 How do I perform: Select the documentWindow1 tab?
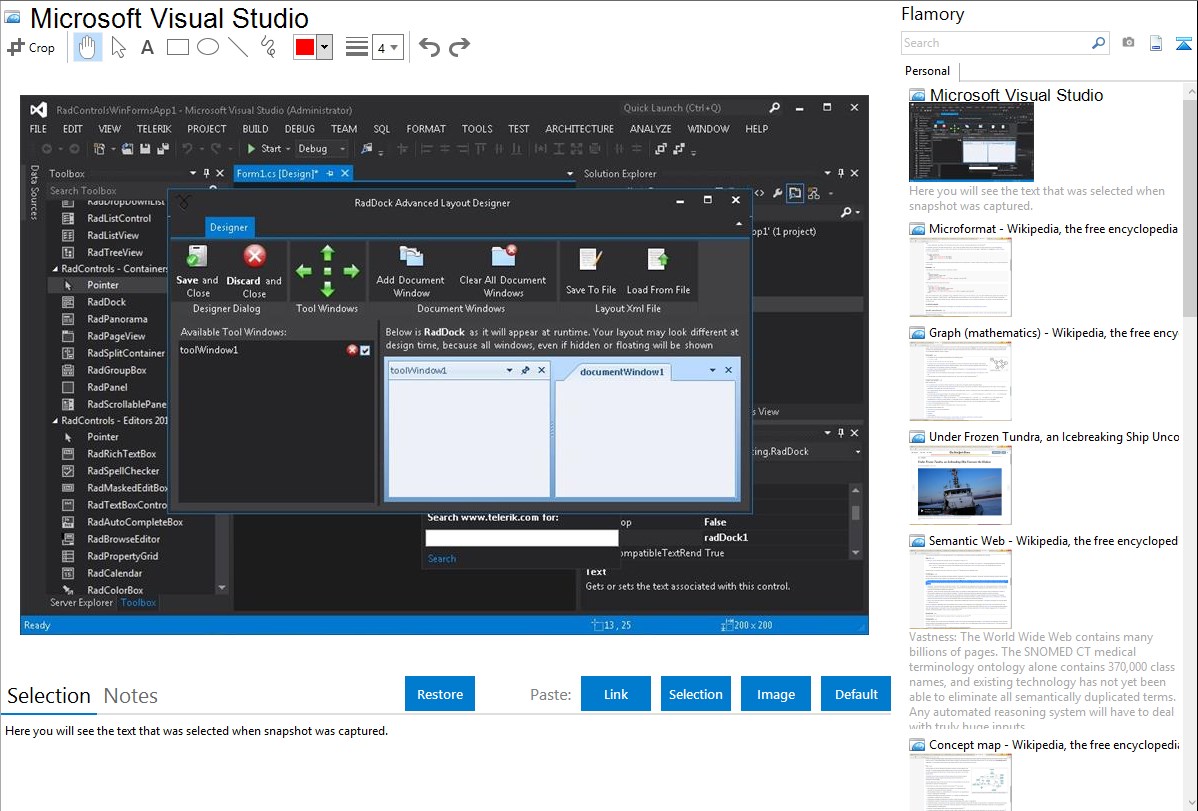click(x=621, y=371)
